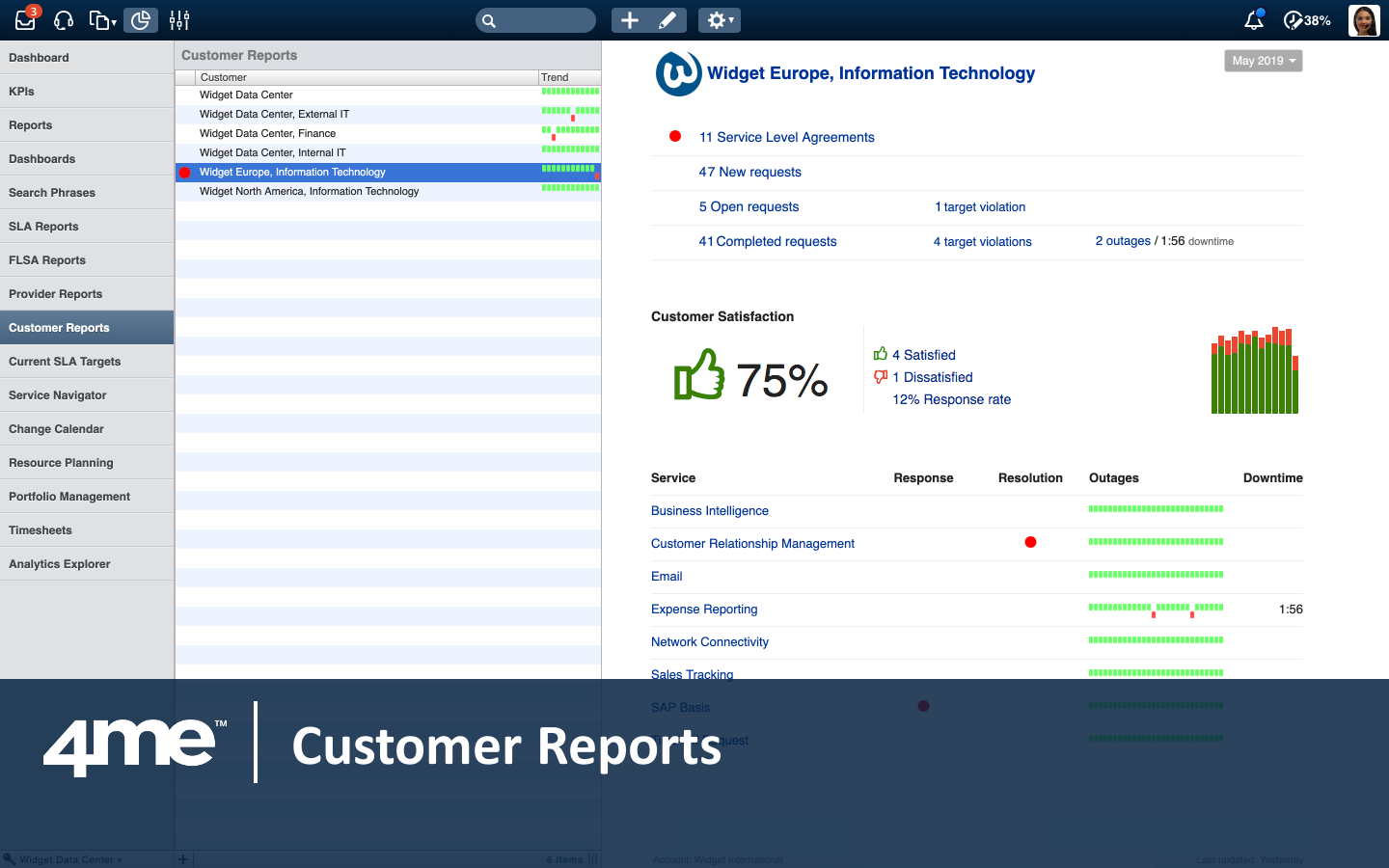Select Widget Data Center, Finance row
The width and height of the screenshot is (1389, 868).
click(x=388, y=134)
